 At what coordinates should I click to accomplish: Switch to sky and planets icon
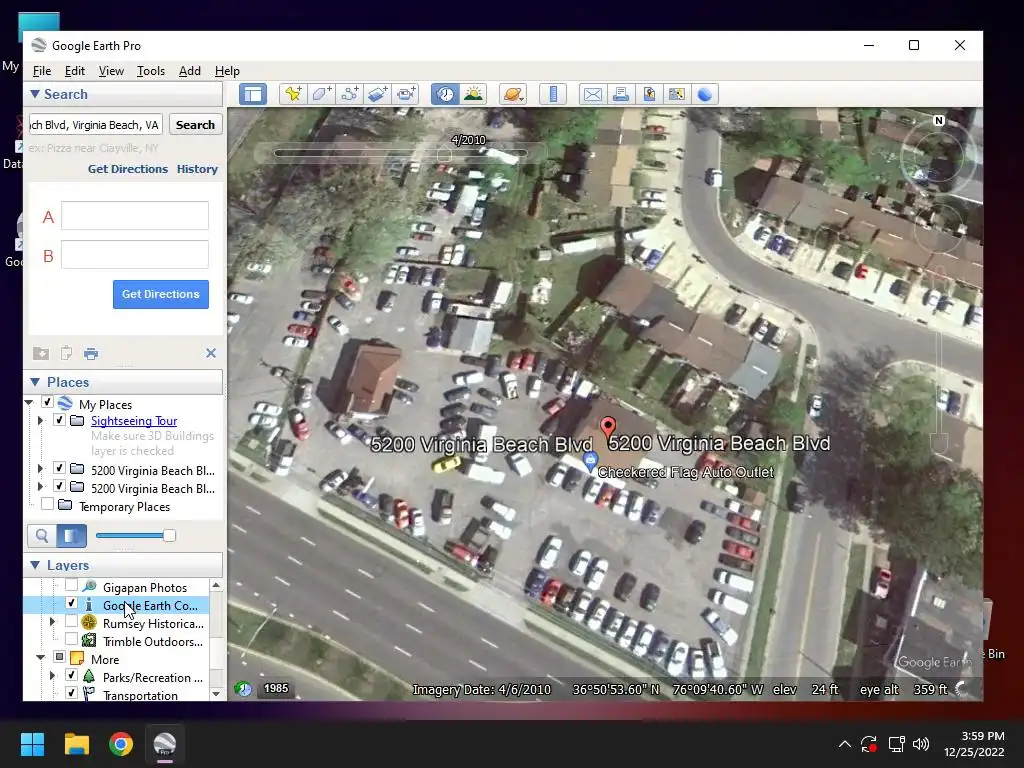coord(513,94)
